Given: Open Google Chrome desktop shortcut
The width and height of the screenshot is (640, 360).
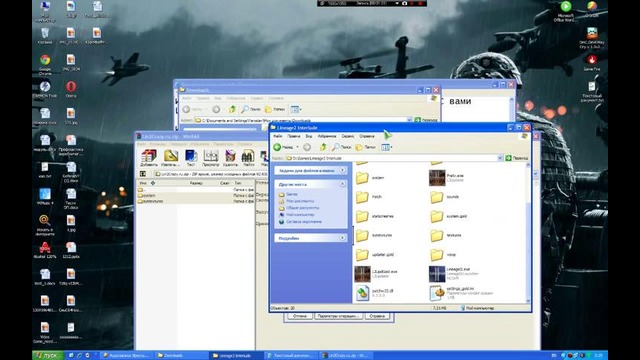Looking at the screenshot, I should coord(45,64).
